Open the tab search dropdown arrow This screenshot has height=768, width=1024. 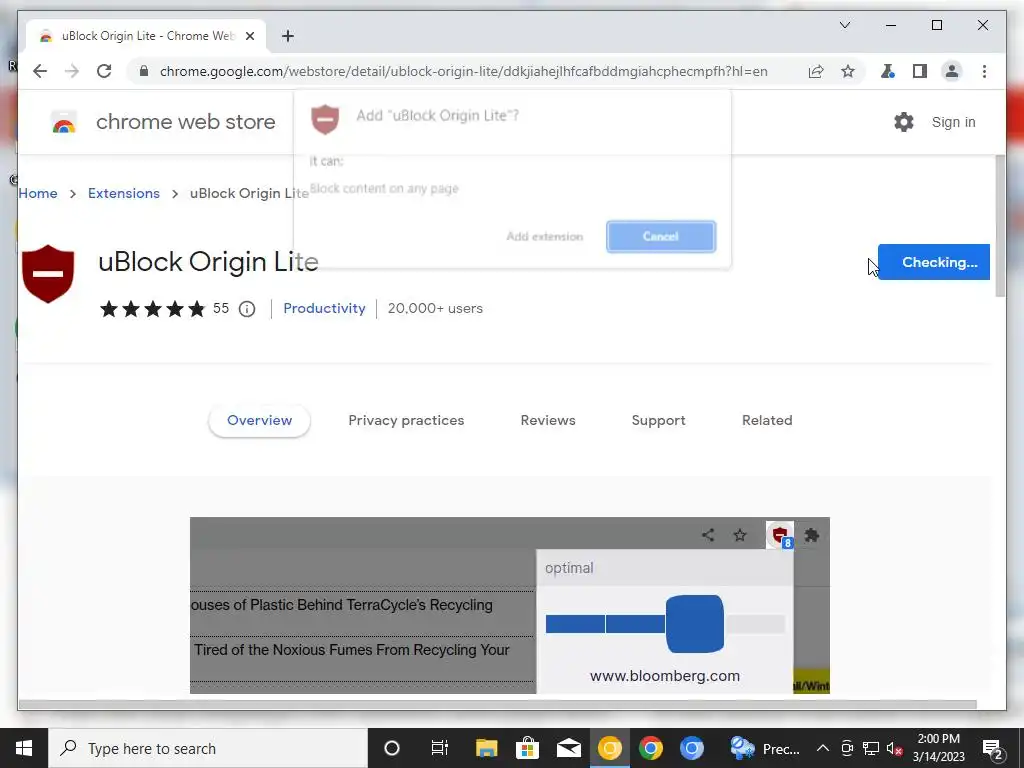click(x=844, y=25)
